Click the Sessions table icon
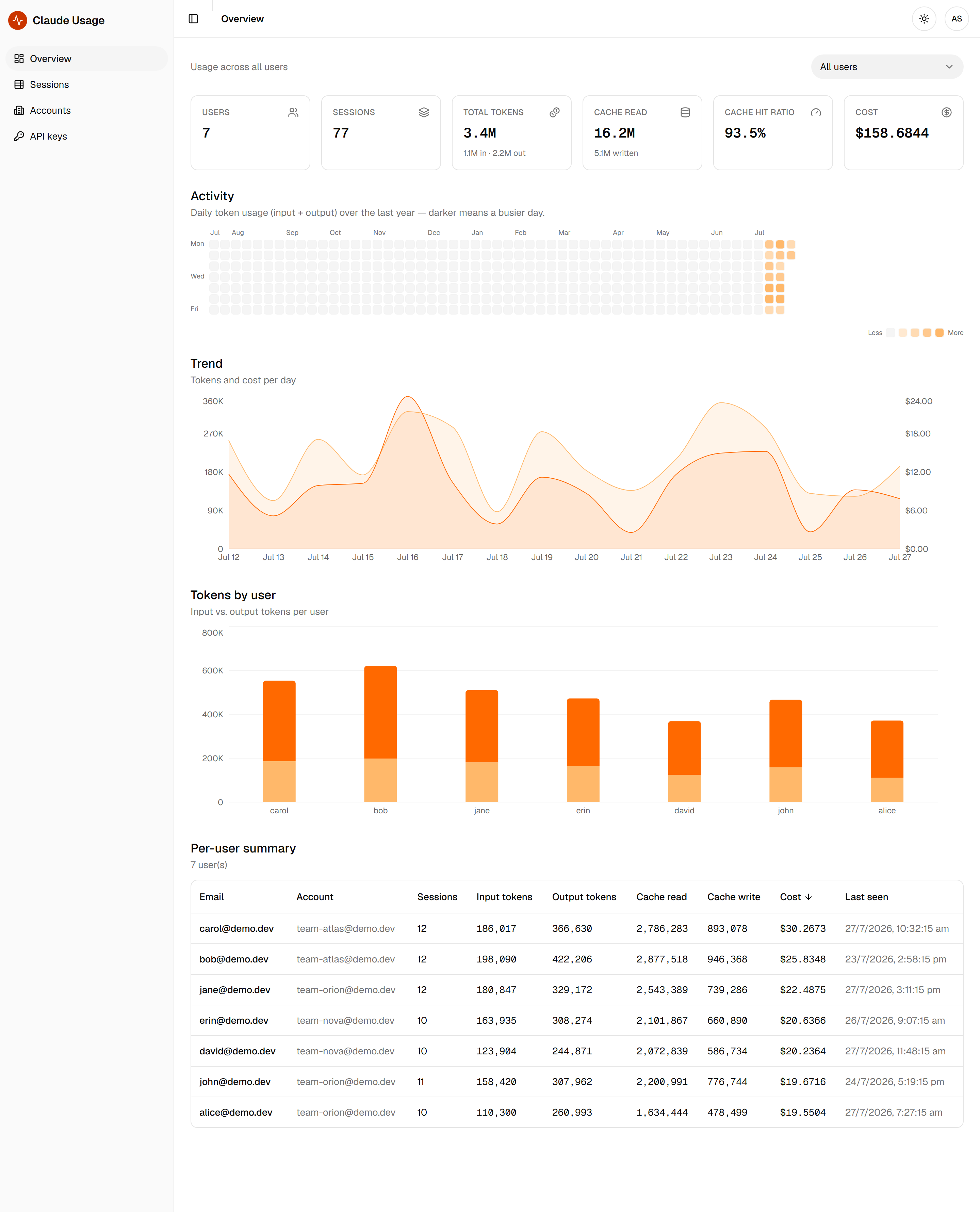The height and width of the screenshot is (1212, 980). (x=19, y=85)
